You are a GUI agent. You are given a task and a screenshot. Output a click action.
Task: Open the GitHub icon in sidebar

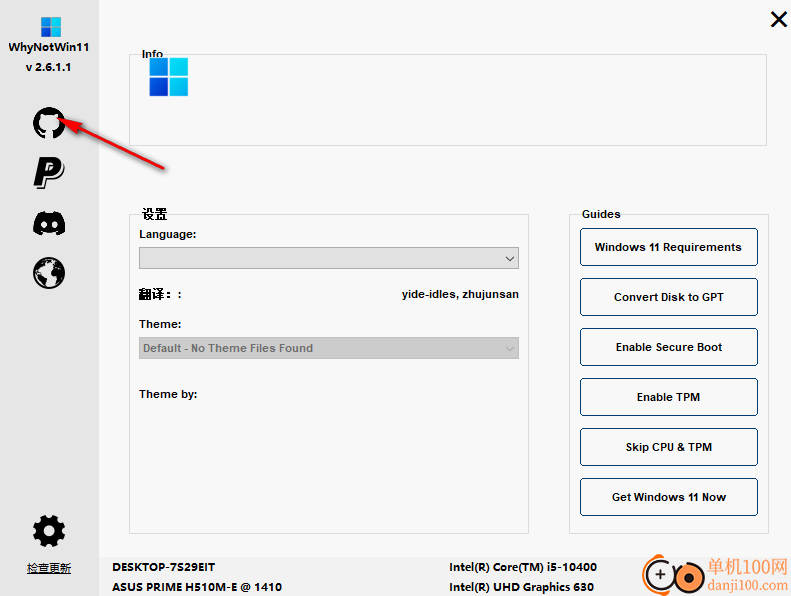coord(49,123)
